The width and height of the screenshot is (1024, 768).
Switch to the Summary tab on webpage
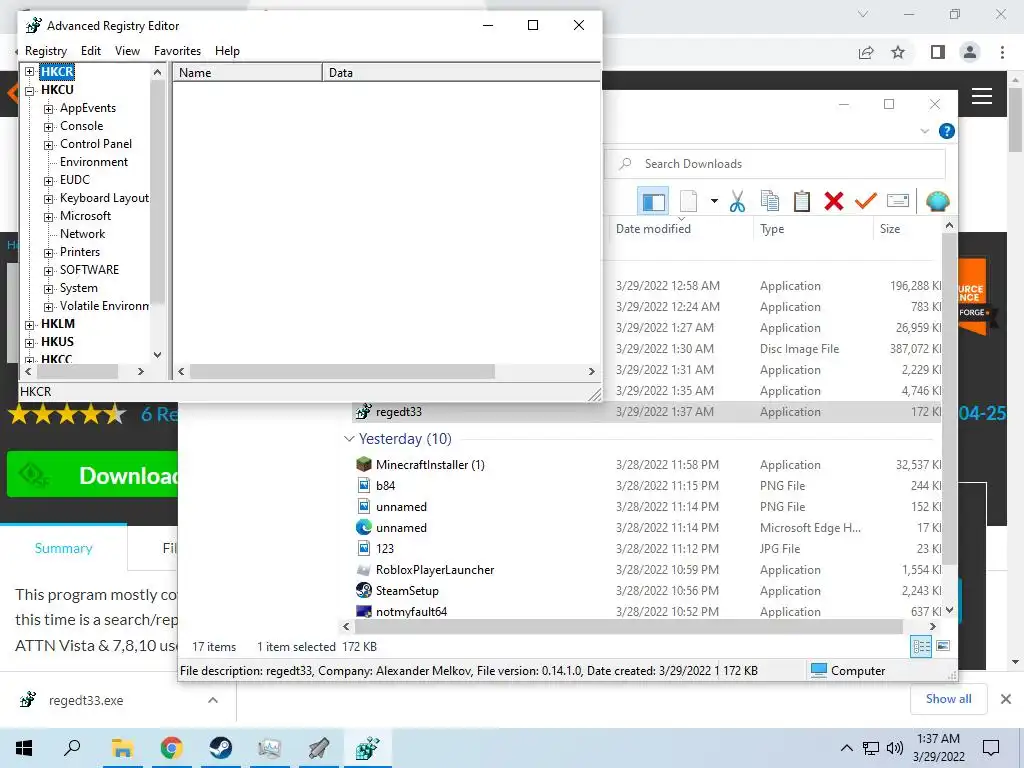63,549
